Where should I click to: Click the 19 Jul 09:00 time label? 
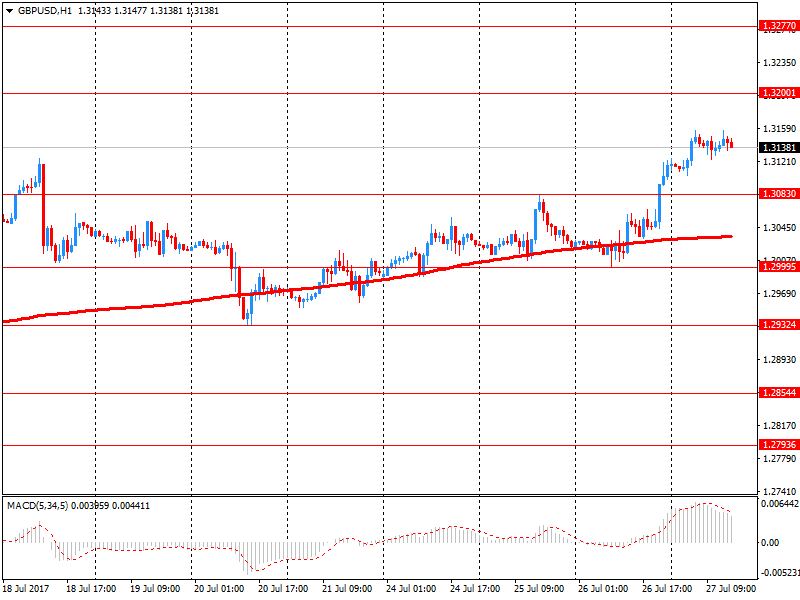[155, 589]
